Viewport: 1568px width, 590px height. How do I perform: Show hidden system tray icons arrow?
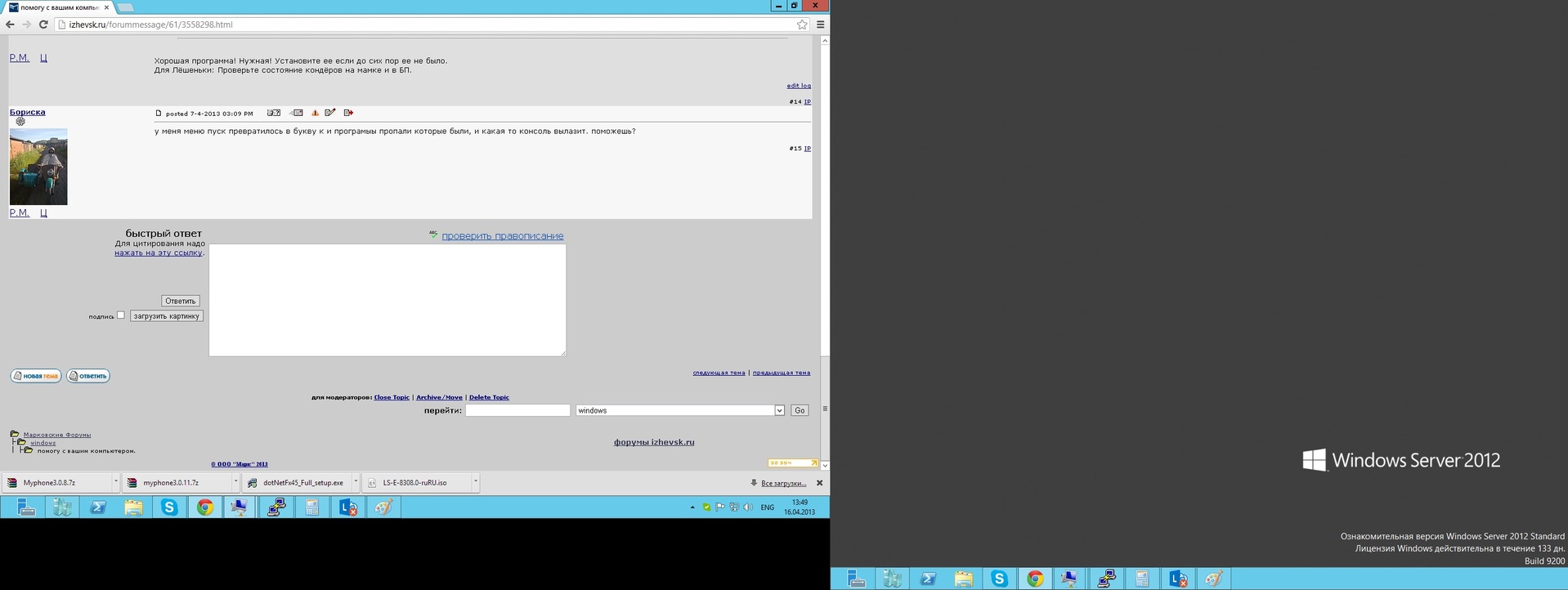(692, 507)
